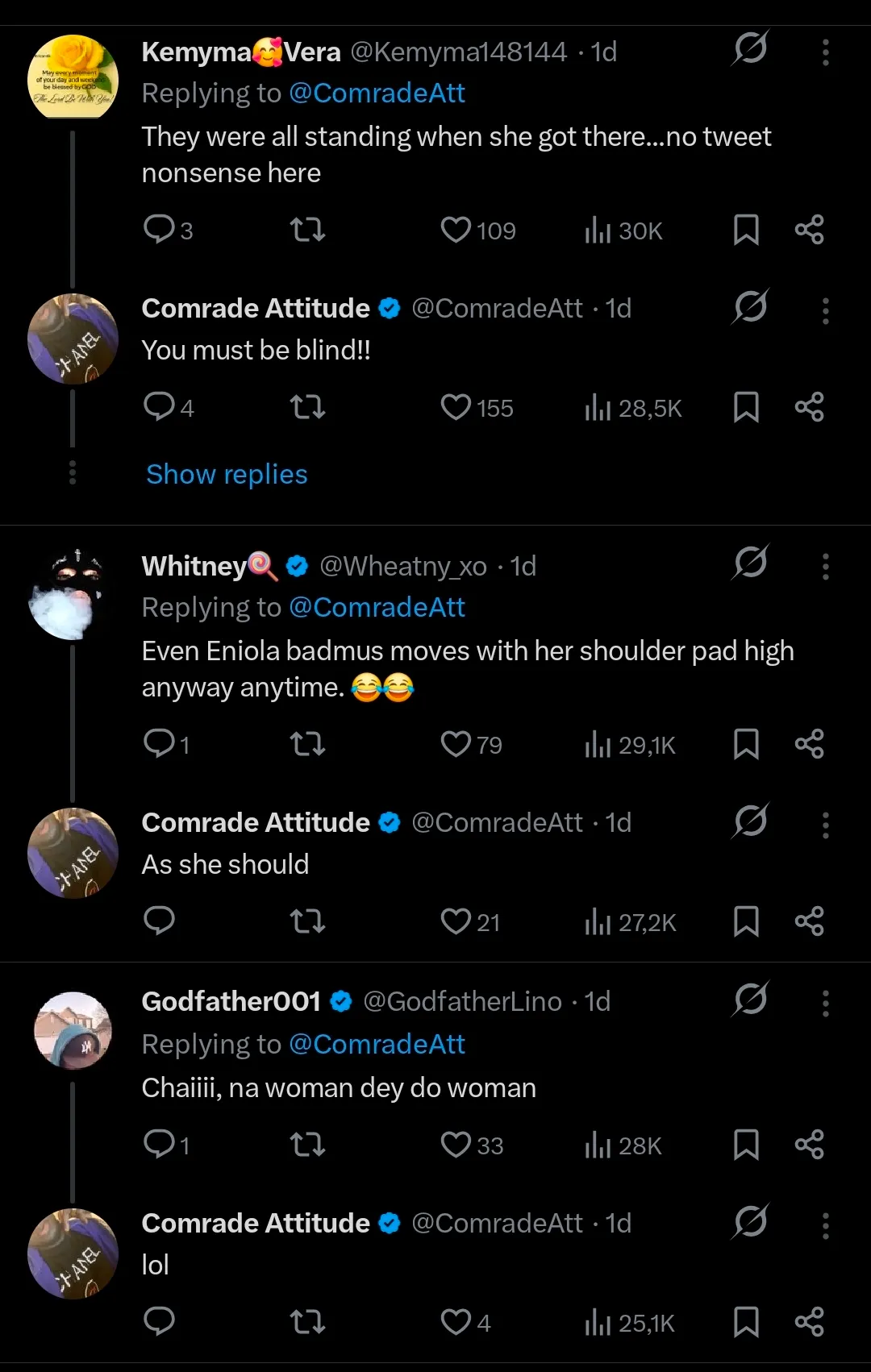
Task: Open Godfather001's profile name
Action: coord(231,1001)
